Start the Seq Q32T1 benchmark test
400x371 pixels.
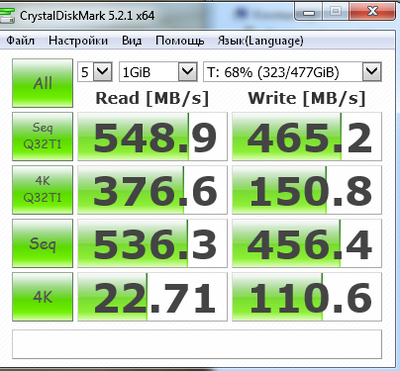click(43, 136)
